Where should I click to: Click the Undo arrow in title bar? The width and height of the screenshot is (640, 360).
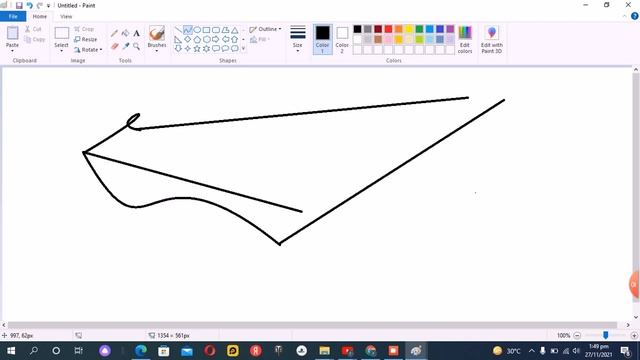[29, 6]
